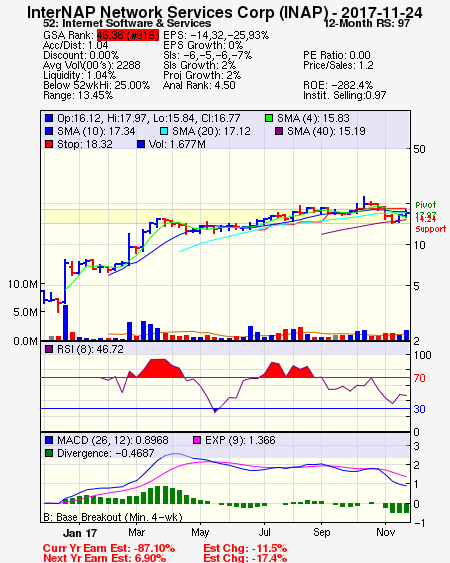Click the magenta EXP (9) legend swatch
450x563 pixels.
coord(197,440)
